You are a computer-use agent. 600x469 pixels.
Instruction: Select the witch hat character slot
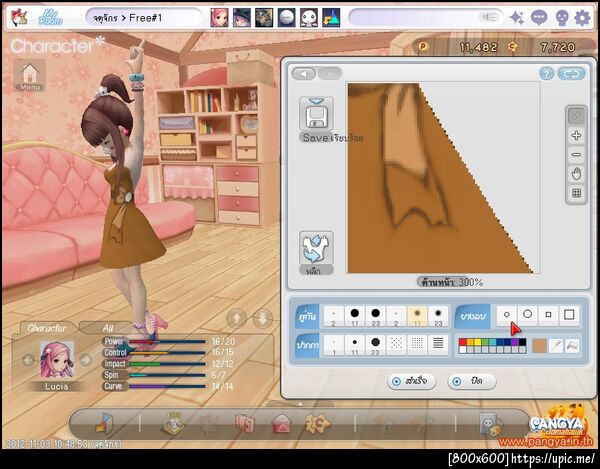point(241,18)
